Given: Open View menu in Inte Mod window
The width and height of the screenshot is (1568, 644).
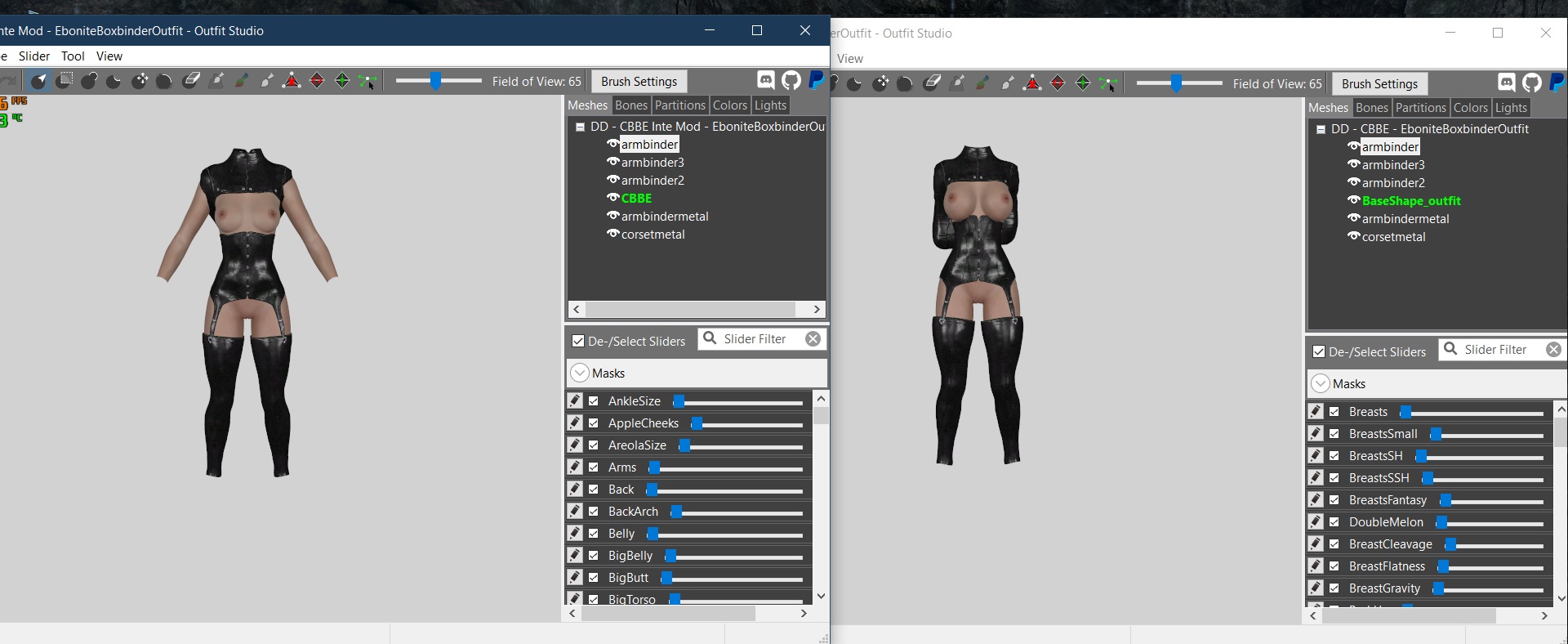Looking at the screenshot, I should click(109, 56).
